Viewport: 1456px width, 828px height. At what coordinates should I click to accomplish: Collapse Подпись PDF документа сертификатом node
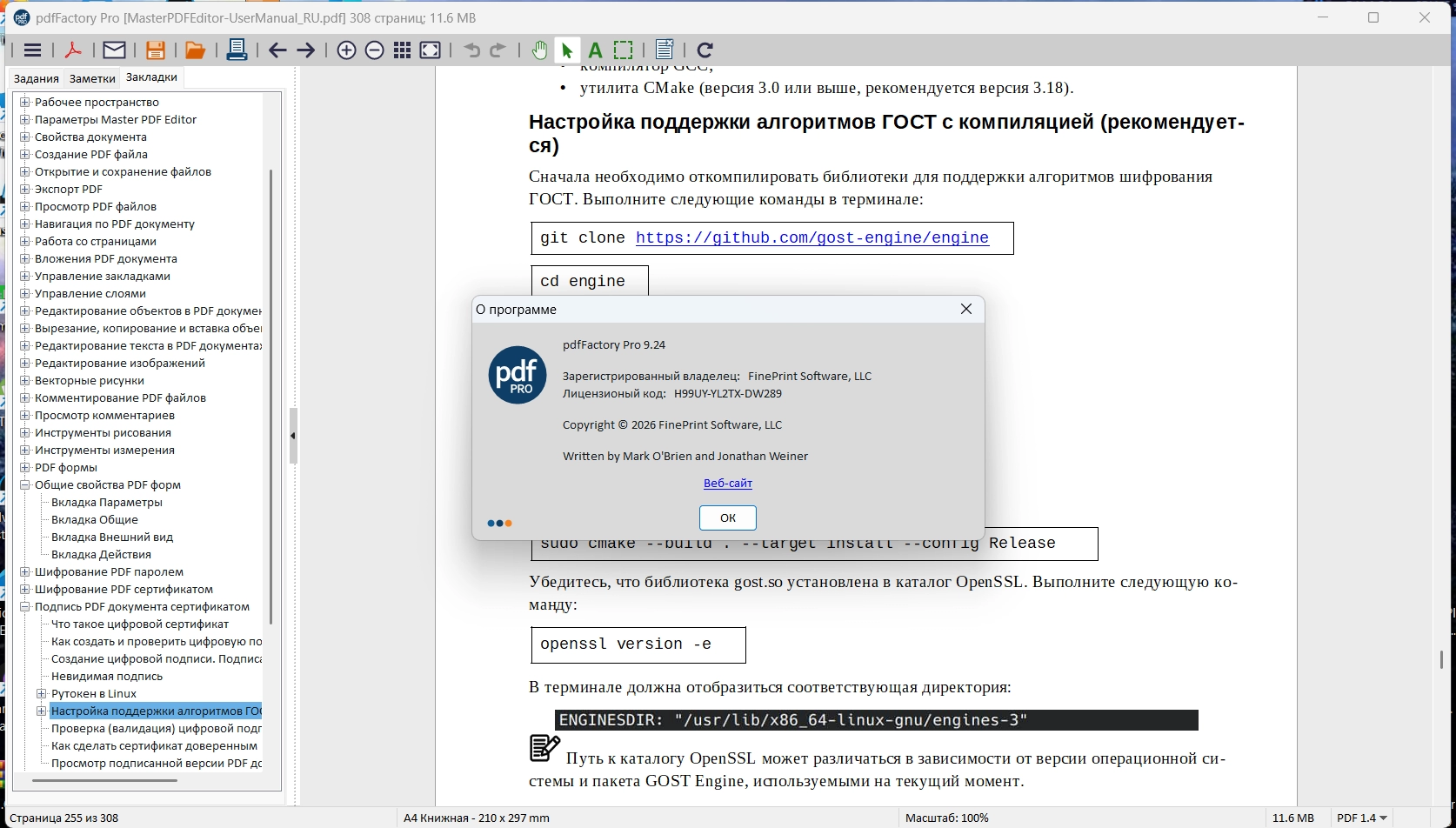pyautogui.click(x=25, y=607)
